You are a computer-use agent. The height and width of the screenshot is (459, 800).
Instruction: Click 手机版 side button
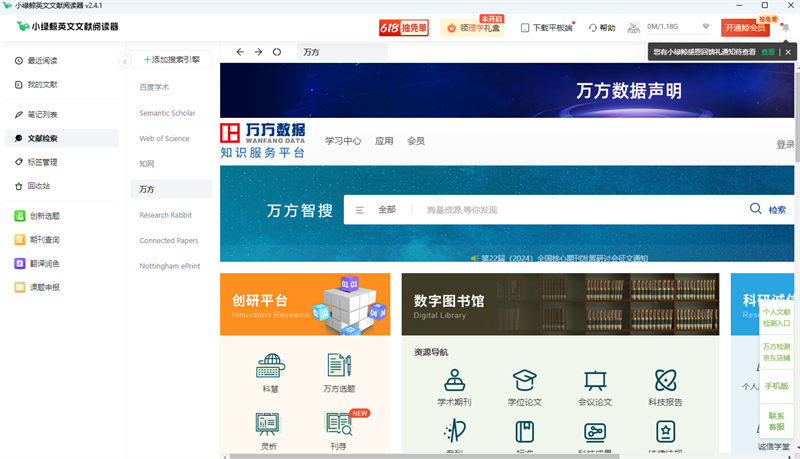pos(777,386)
